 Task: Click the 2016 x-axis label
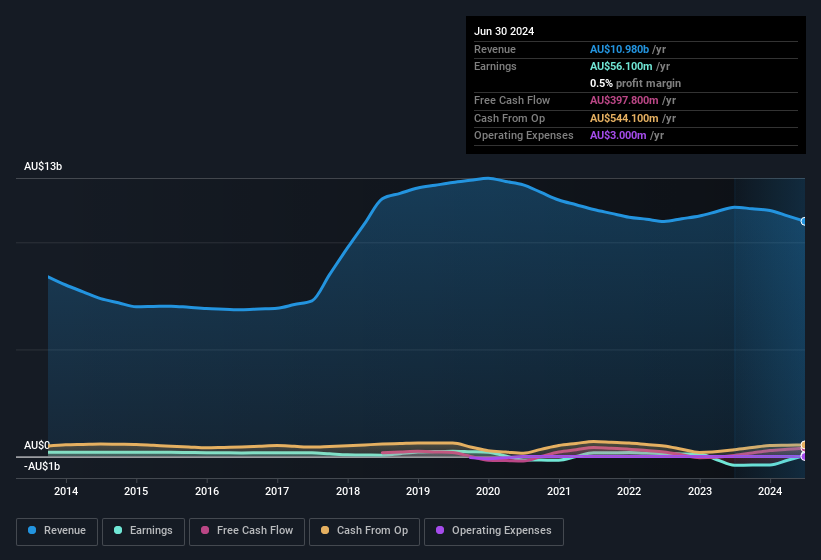(x=207, y=491)
